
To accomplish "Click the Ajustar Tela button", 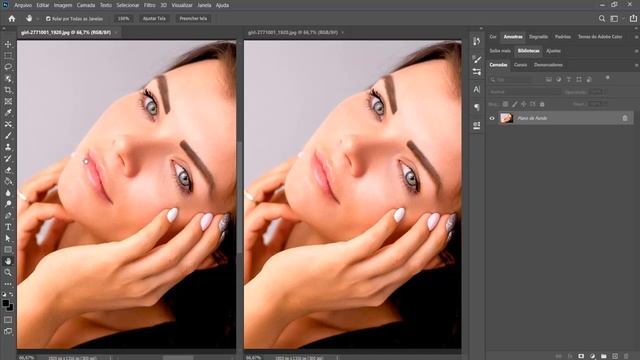I will (x=154, y=19).
